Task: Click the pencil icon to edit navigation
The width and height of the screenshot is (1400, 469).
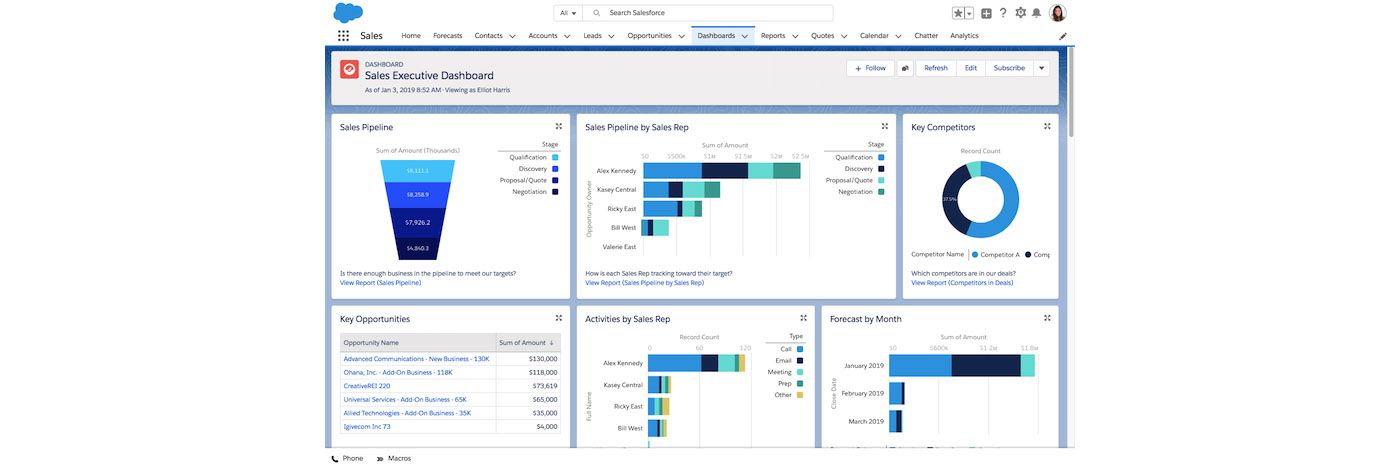Action: 1063,36
